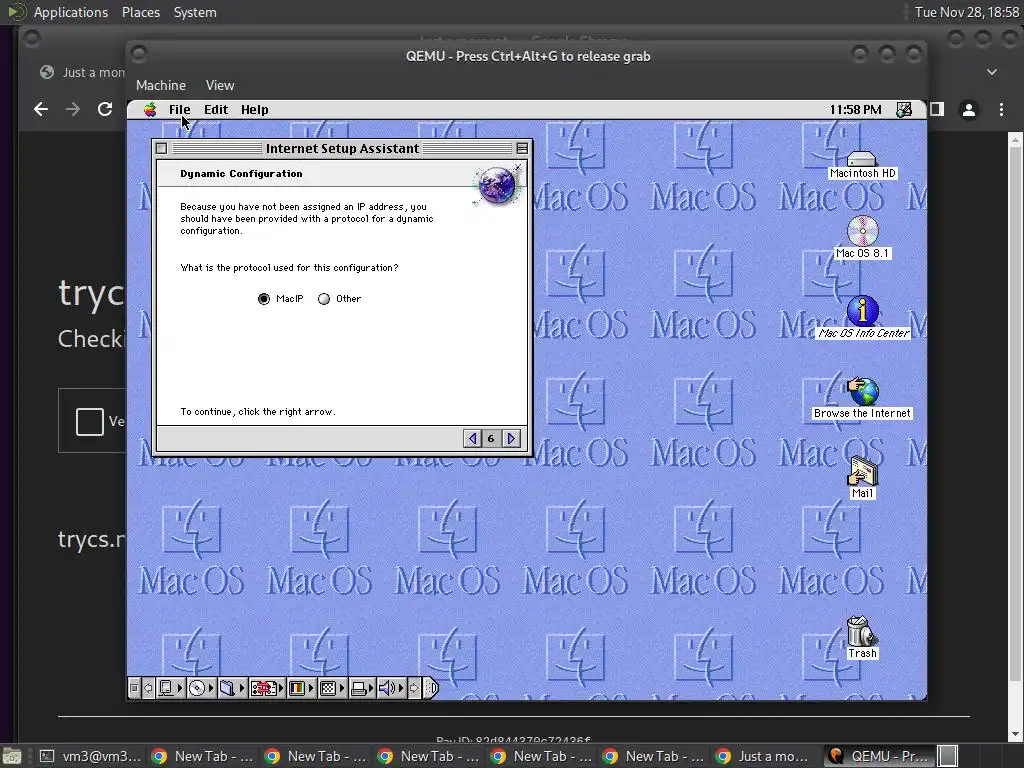Close the Internet Setup Assistant window box
Viewport: 1024px width, 768px height.
pyautogui.click(x=161, y=149)
